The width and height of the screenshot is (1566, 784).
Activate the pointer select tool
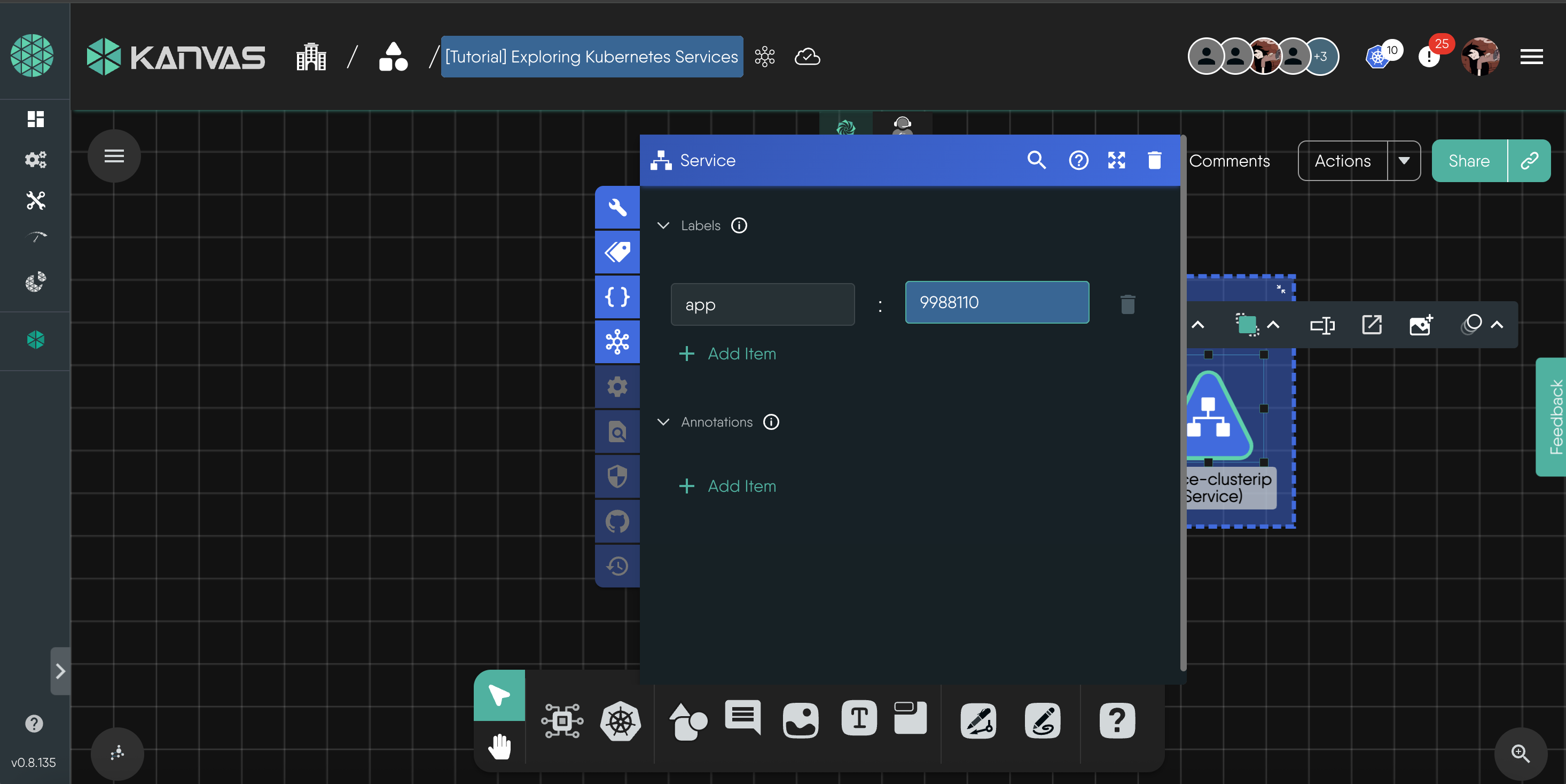499,695
